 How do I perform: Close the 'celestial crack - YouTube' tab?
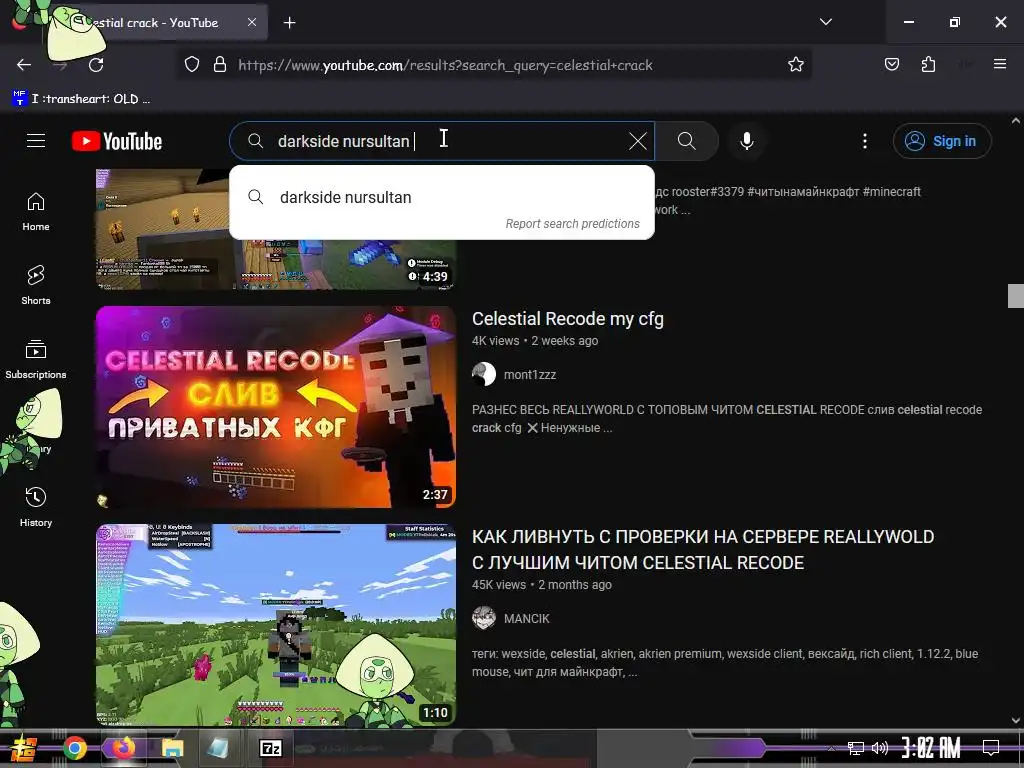[252, 22]
